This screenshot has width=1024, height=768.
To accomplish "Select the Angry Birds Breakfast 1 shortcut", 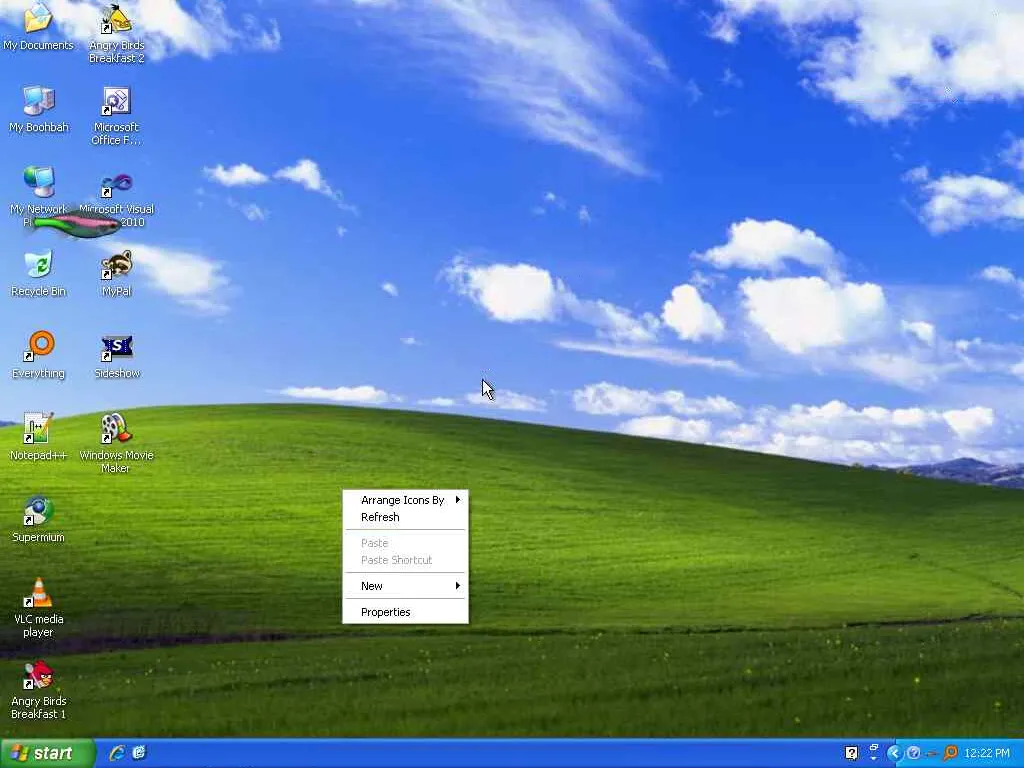I will 39,690.
